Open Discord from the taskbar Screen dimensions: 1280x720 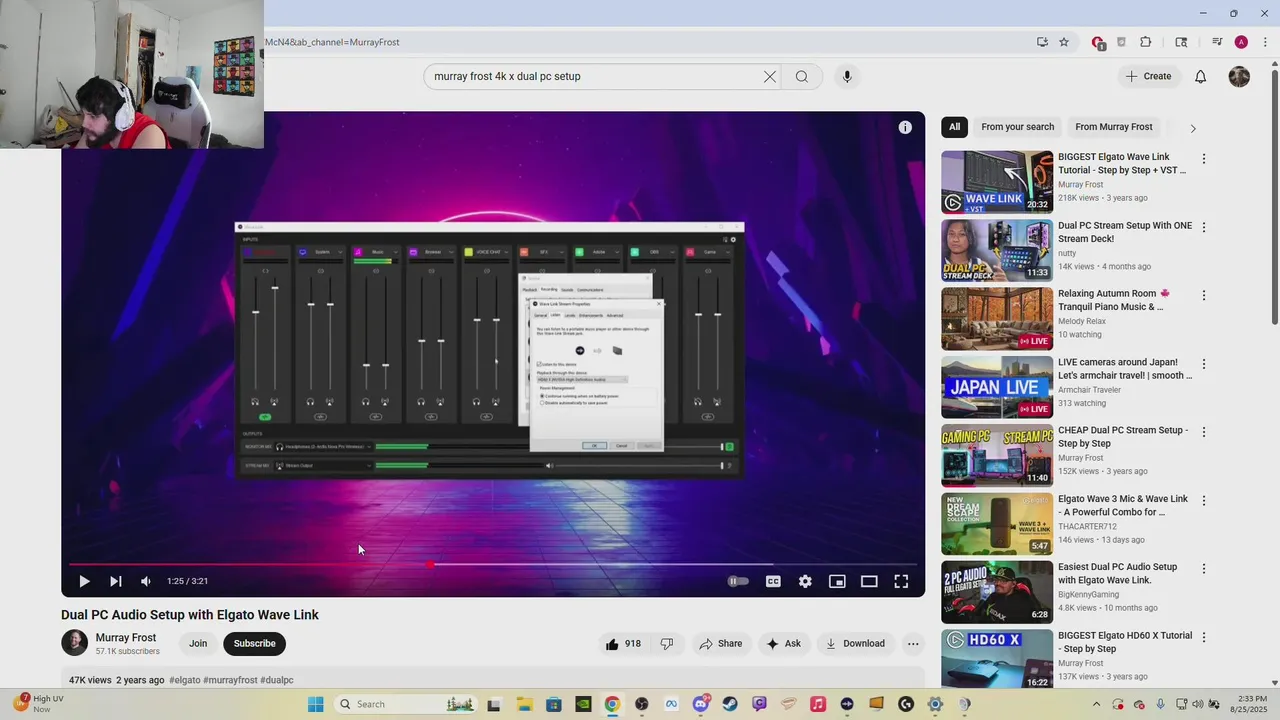(x=701, y=704)
